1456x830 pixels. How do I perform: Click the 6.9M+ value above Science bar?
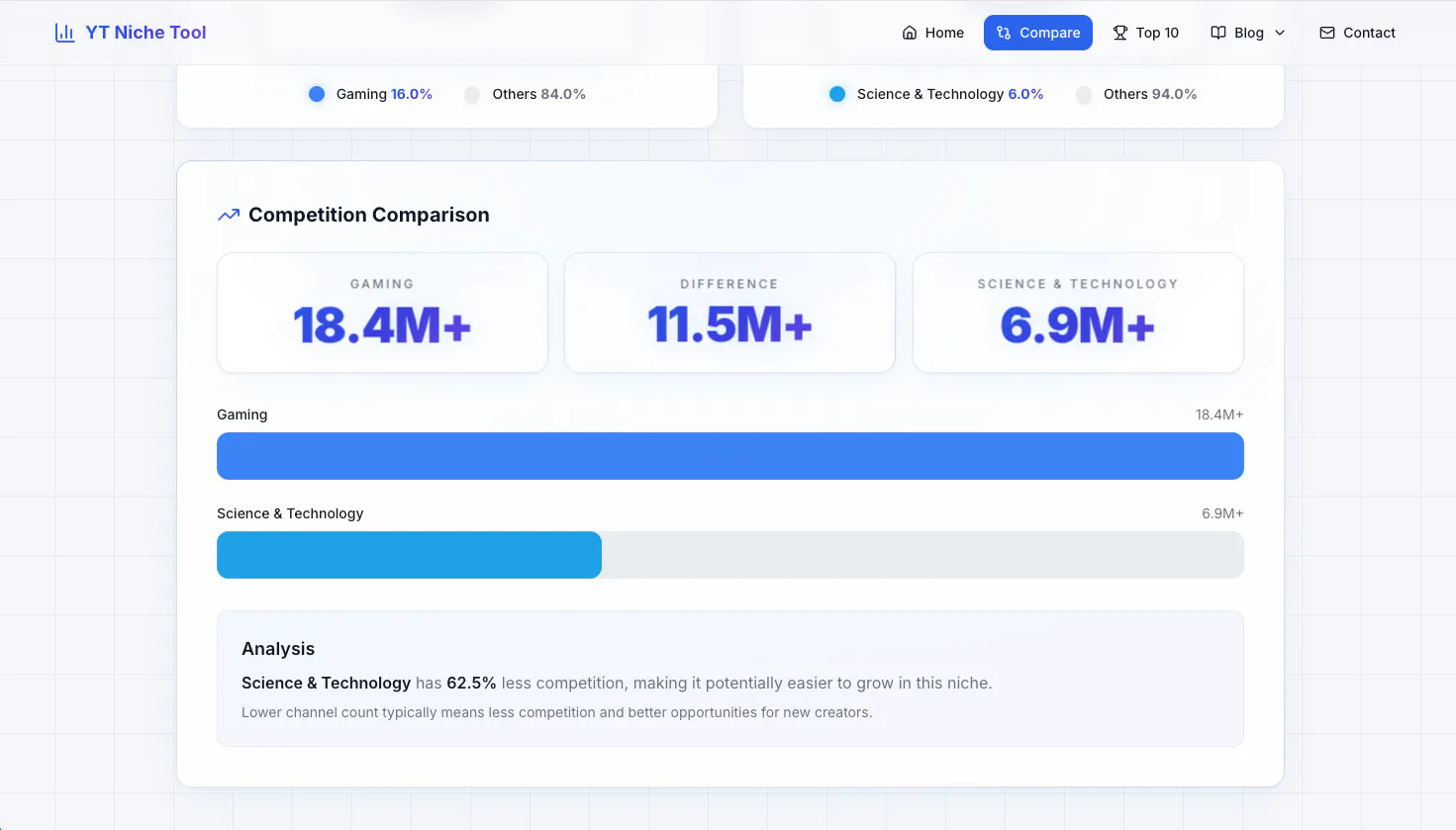click(1222, 513)
